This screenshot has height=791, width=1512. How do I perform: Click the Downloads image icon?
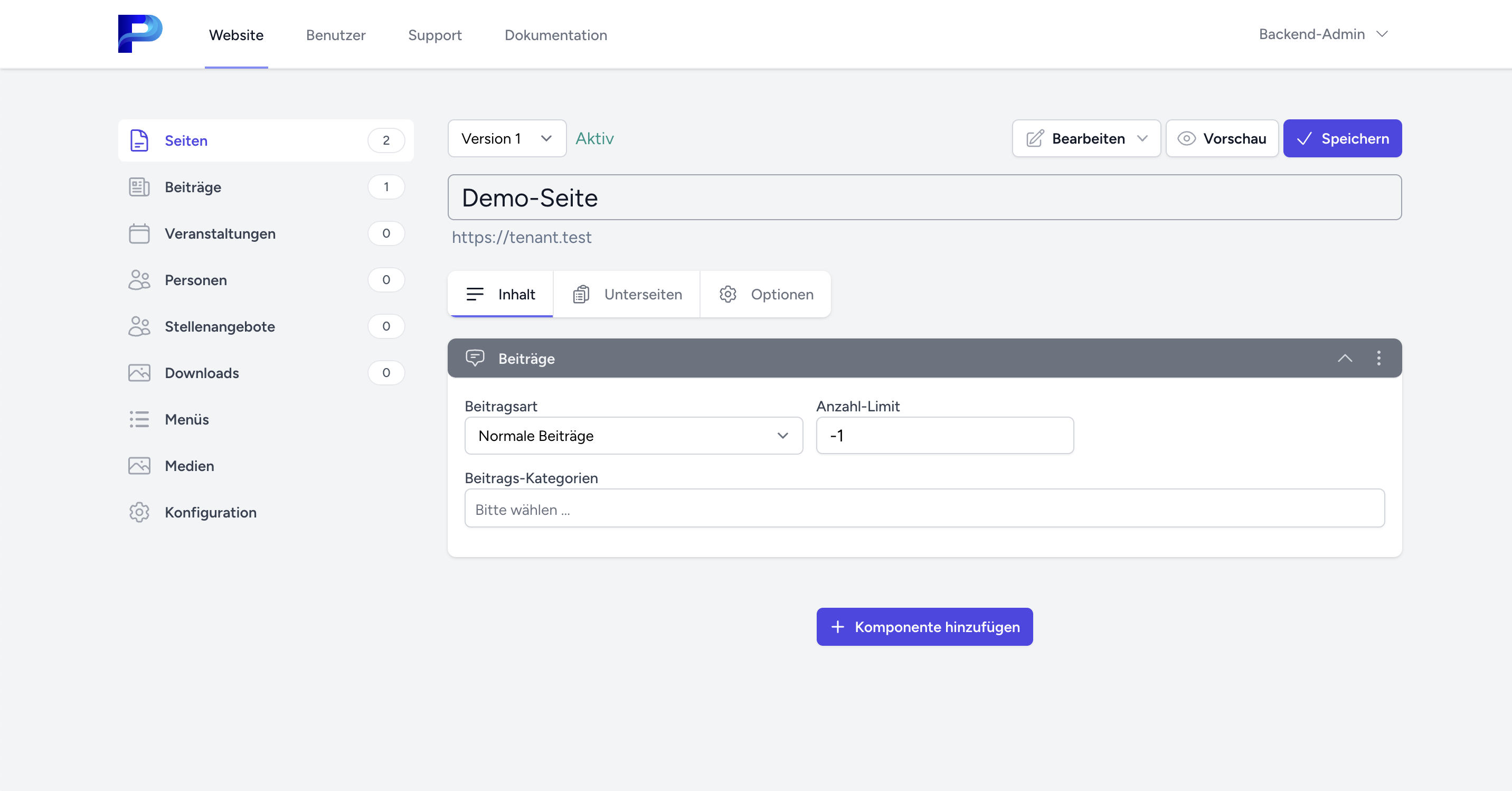click(x=139, y=372)
